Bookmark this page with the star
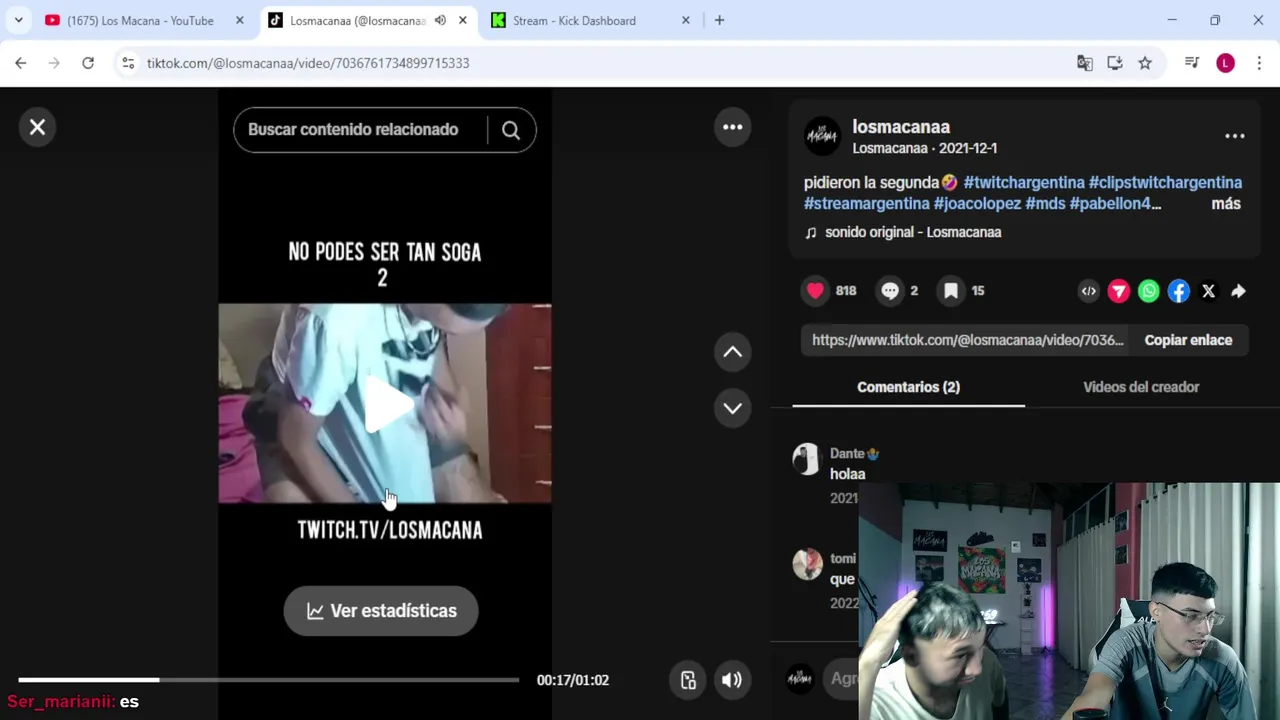 tap(1145, 63)
